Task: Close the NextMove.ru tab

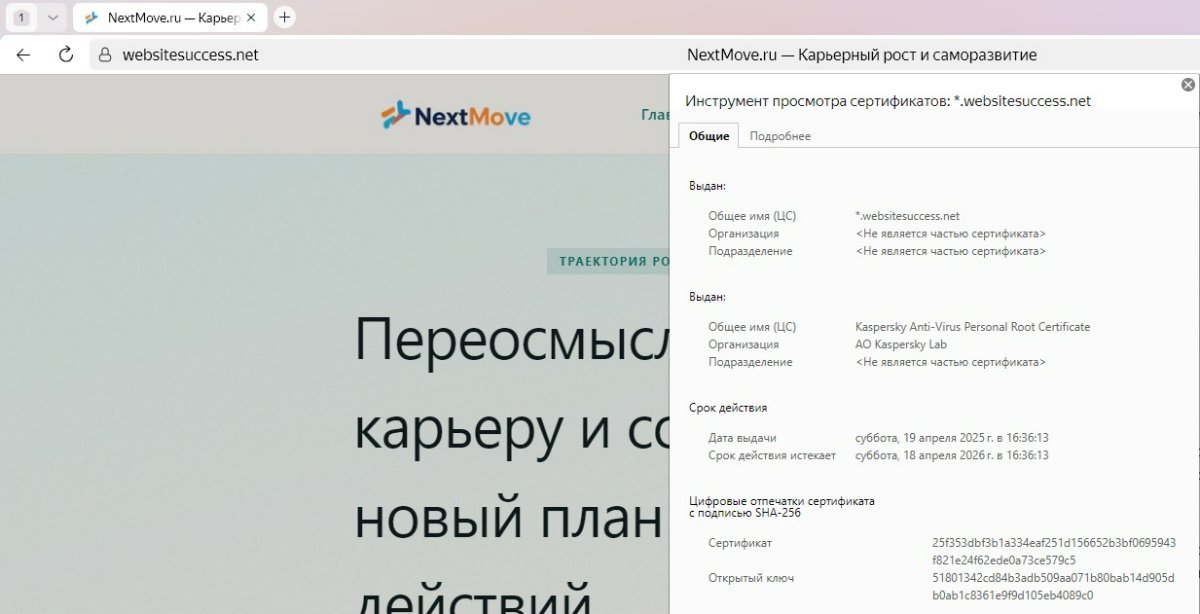Action: pyautogui.click(x=251, y=18)
